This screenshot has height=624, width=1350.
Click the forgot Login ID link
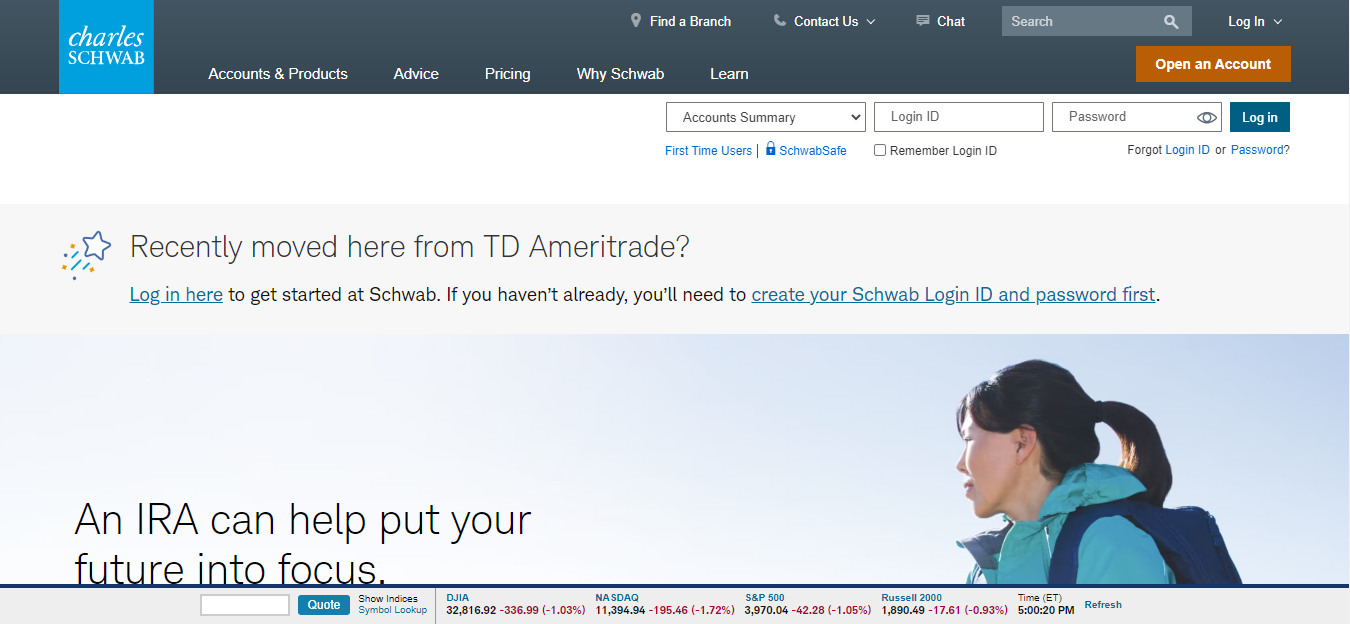(1187, 150)
